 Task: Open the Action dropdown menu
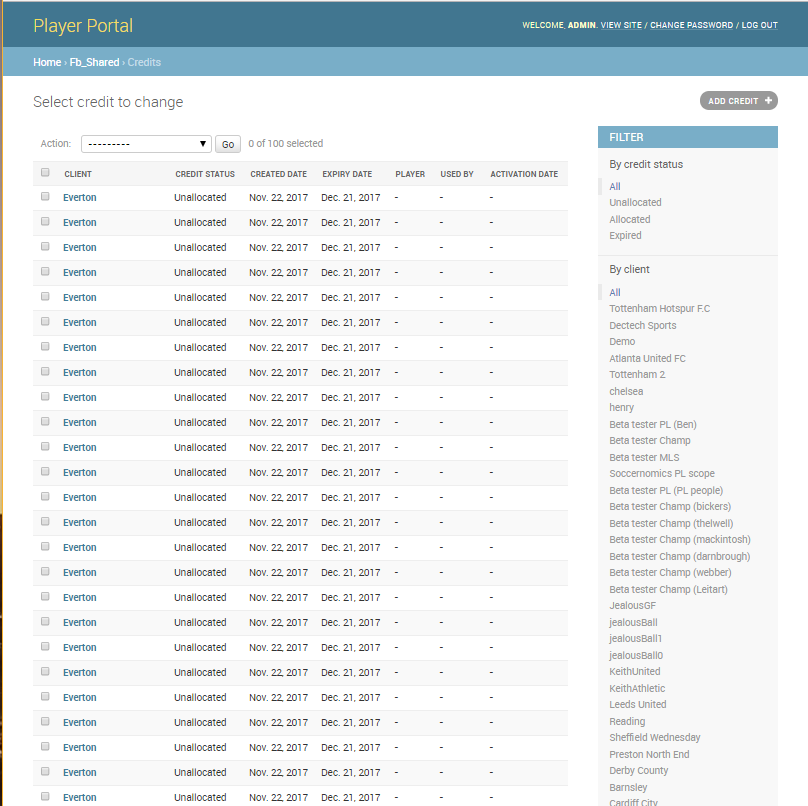click(x=146, y=144)
